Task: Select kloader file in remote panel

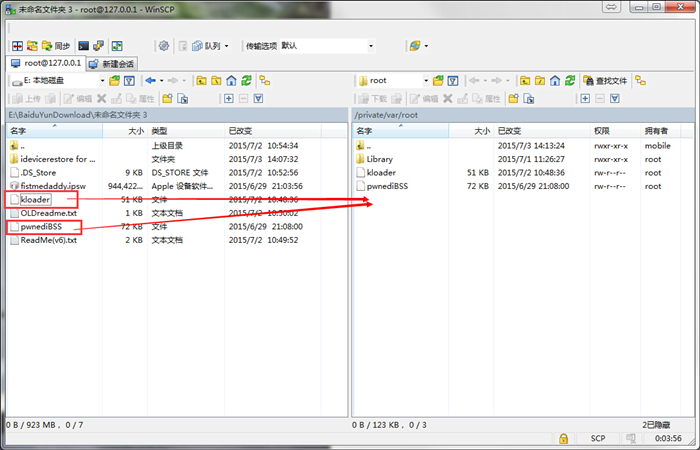Action: pyautogui.click(x=376, y=173)
